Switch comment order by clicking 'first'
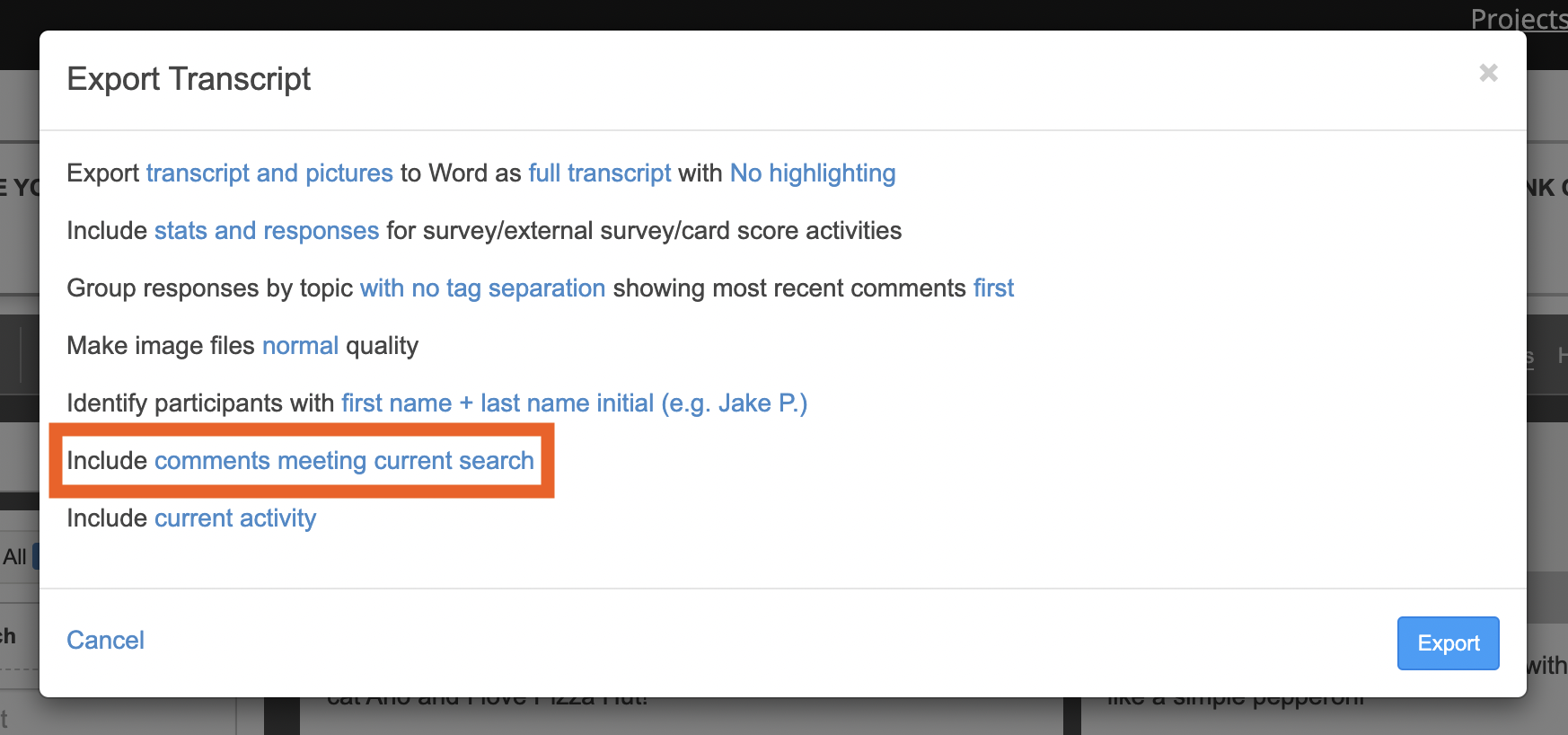The image size is (1568, 735). (x=993, y=288)
